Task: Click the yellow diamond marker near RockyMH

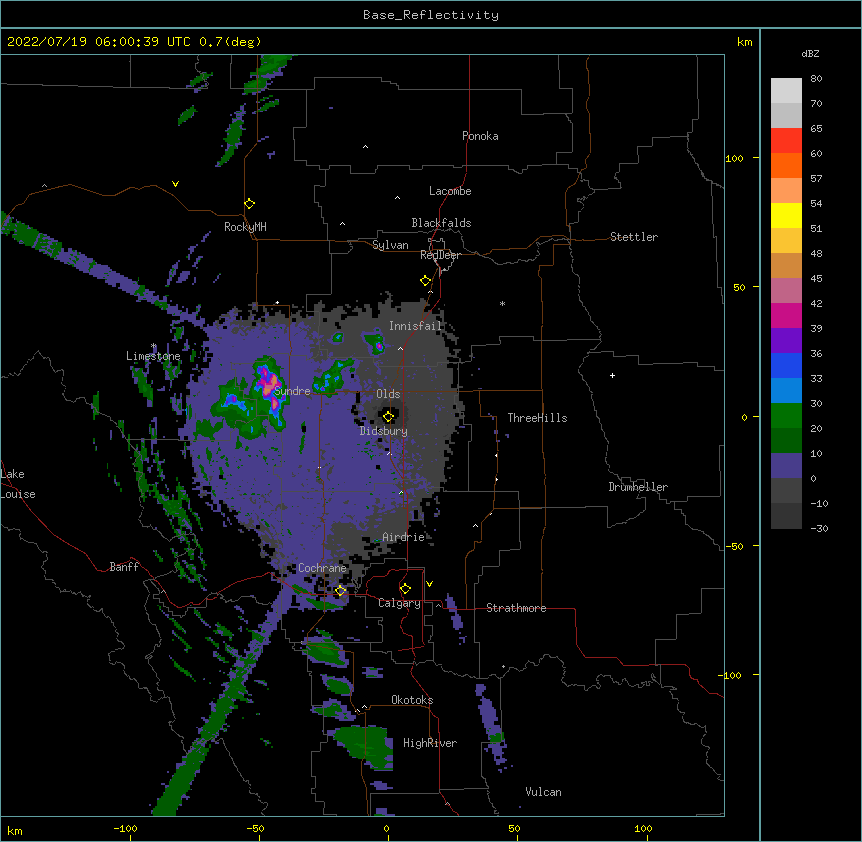Action: pyautogui.click(x=250, y=204)
